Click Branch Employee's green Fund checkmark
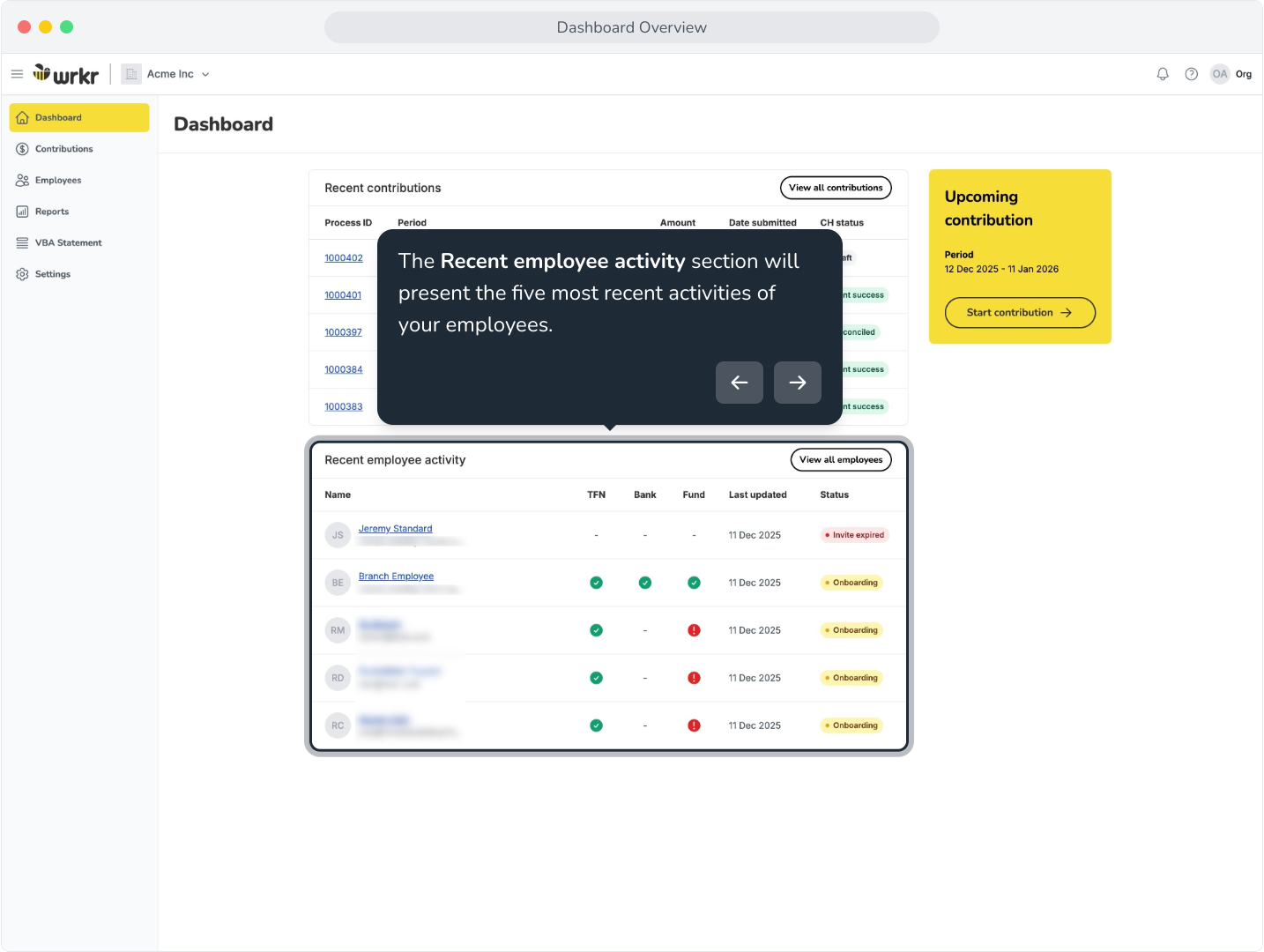Viewport: 1264px width, 952px height. click(x=694, y=583)
